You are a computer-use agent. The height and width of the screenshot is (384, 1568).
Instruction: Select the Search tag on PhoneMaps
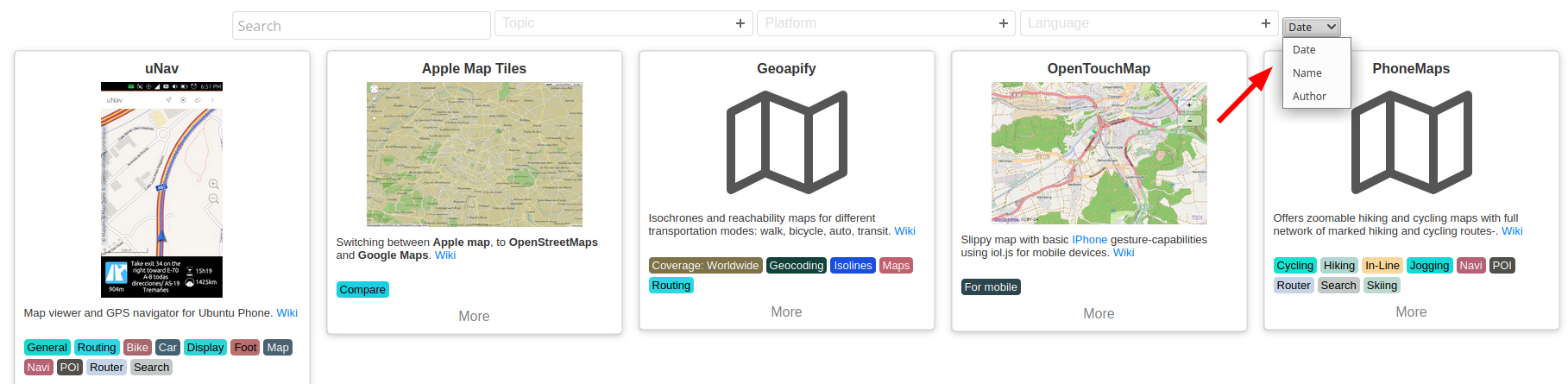click(x=1338, y=286)
